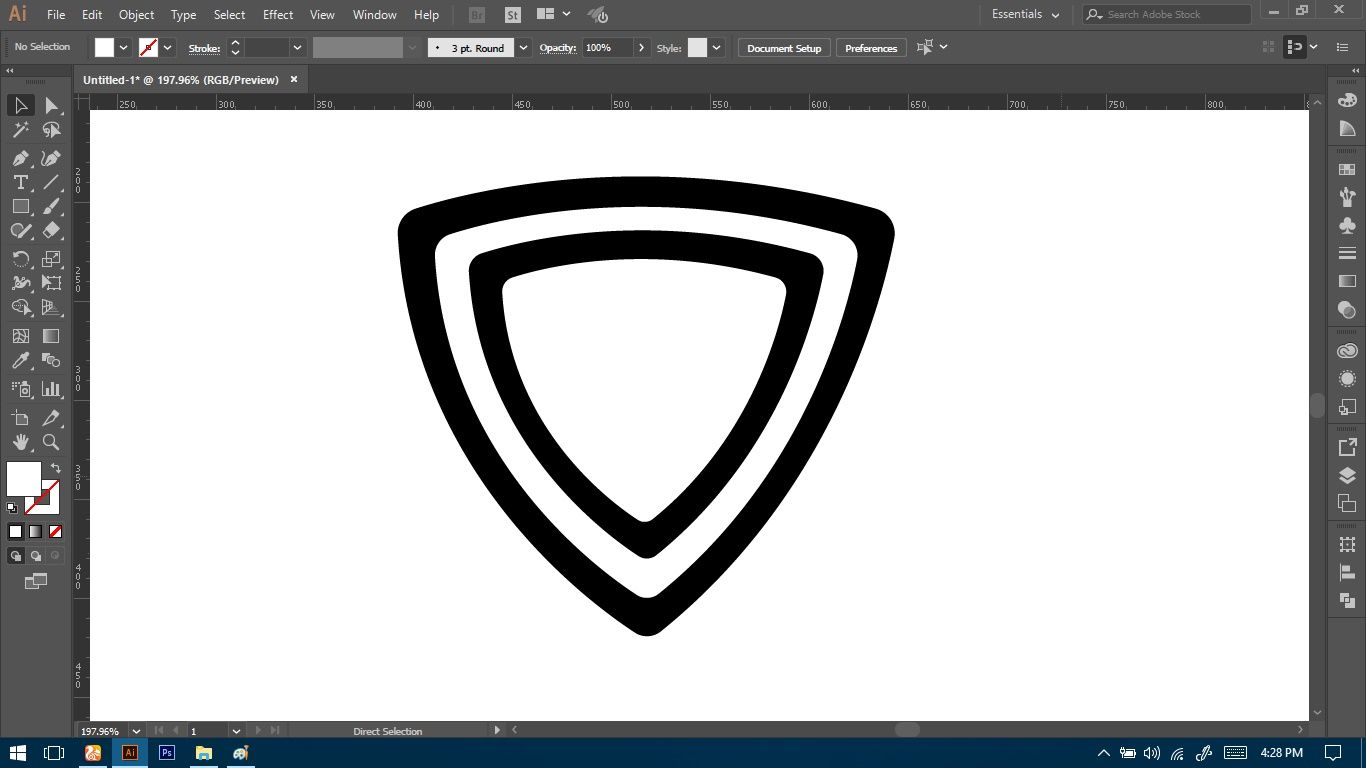Viewport: 1366px width, 768px height.
Task: Select the Perspective Grid tool
Action: [x=52, y=307]
